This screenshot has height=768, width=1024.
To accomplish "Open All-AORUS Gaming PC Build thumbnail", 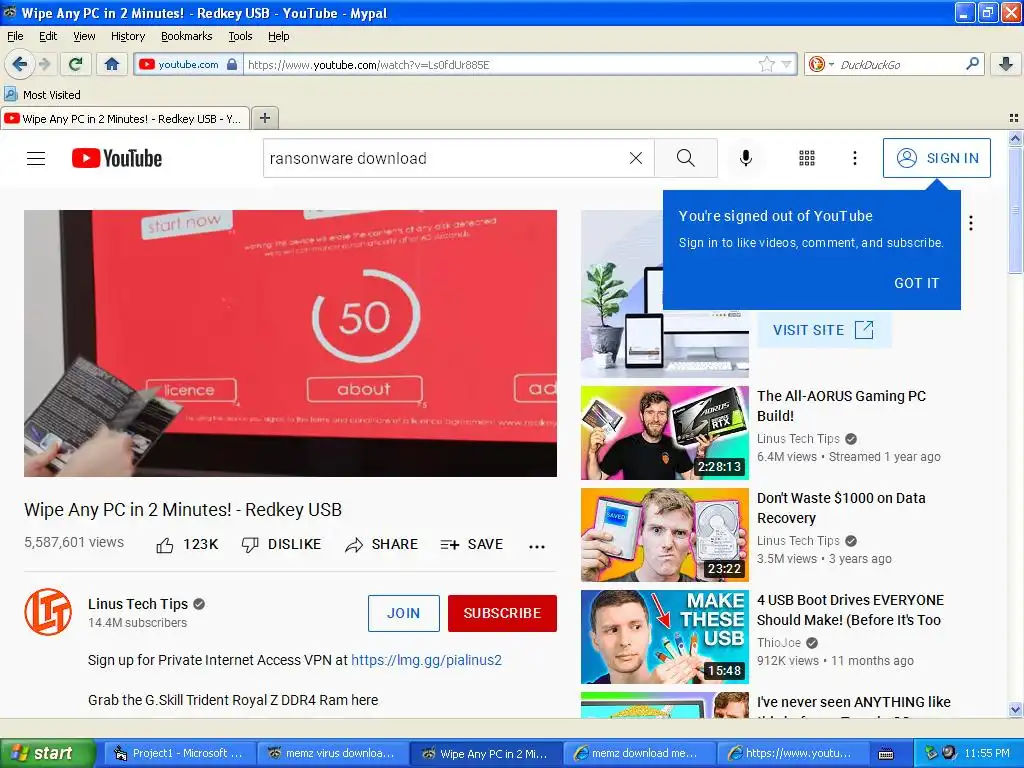I will tap(665, 433).
